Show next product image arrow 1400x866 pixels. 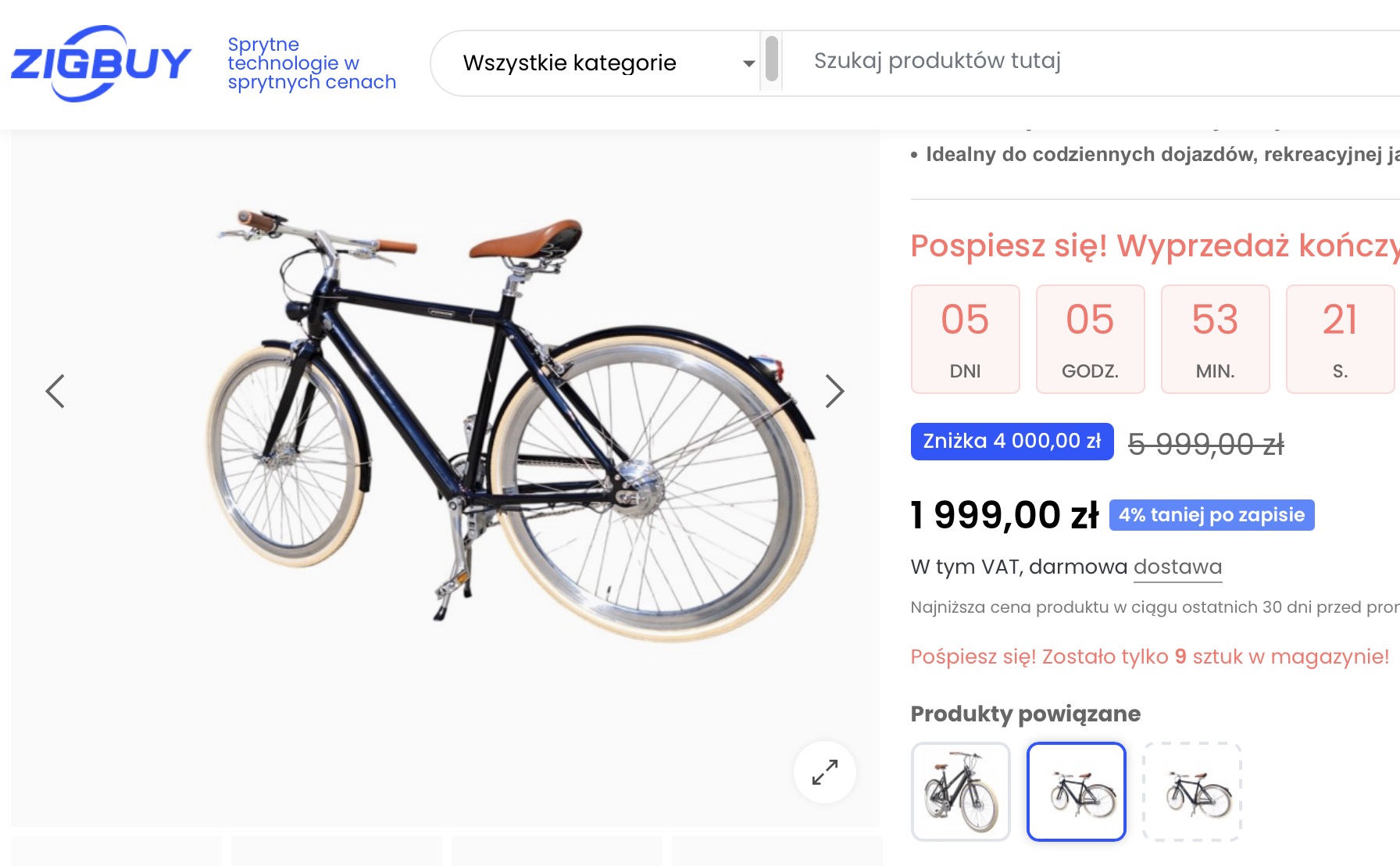click(834, 392)
